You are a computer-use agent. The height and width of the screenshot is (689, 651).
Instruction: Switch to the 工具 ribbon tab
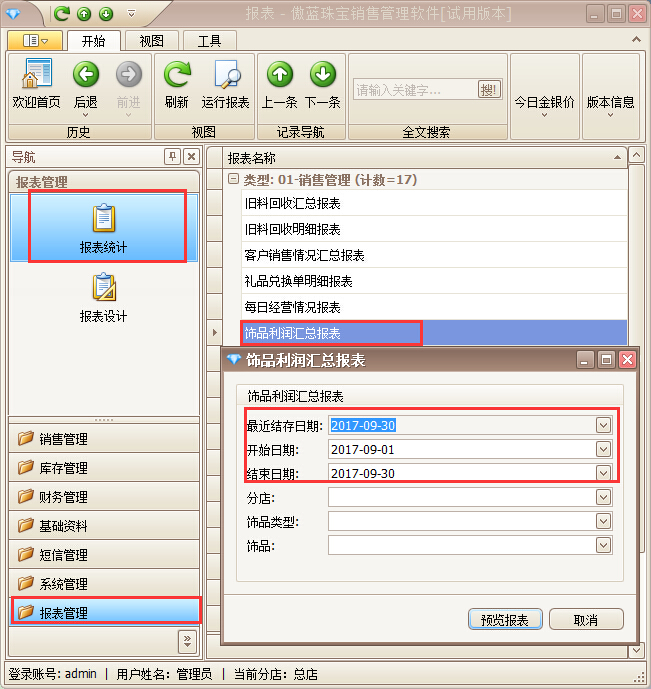210,41
